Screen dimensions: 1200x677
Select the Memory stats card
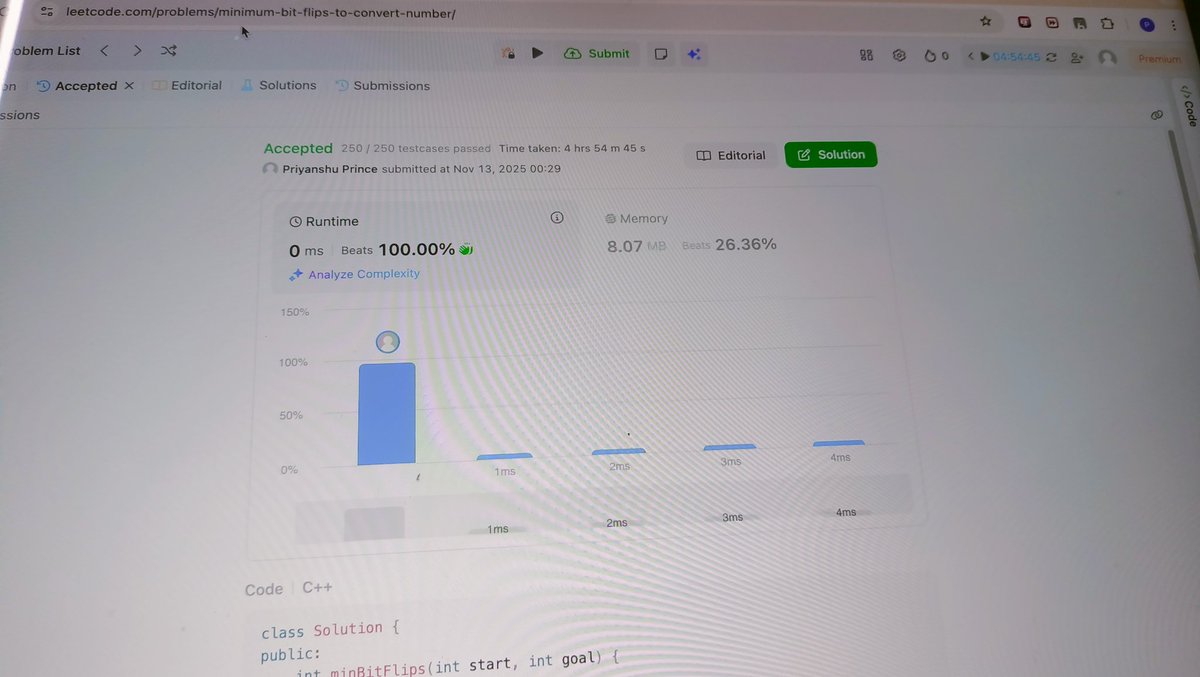pos(735,233)
